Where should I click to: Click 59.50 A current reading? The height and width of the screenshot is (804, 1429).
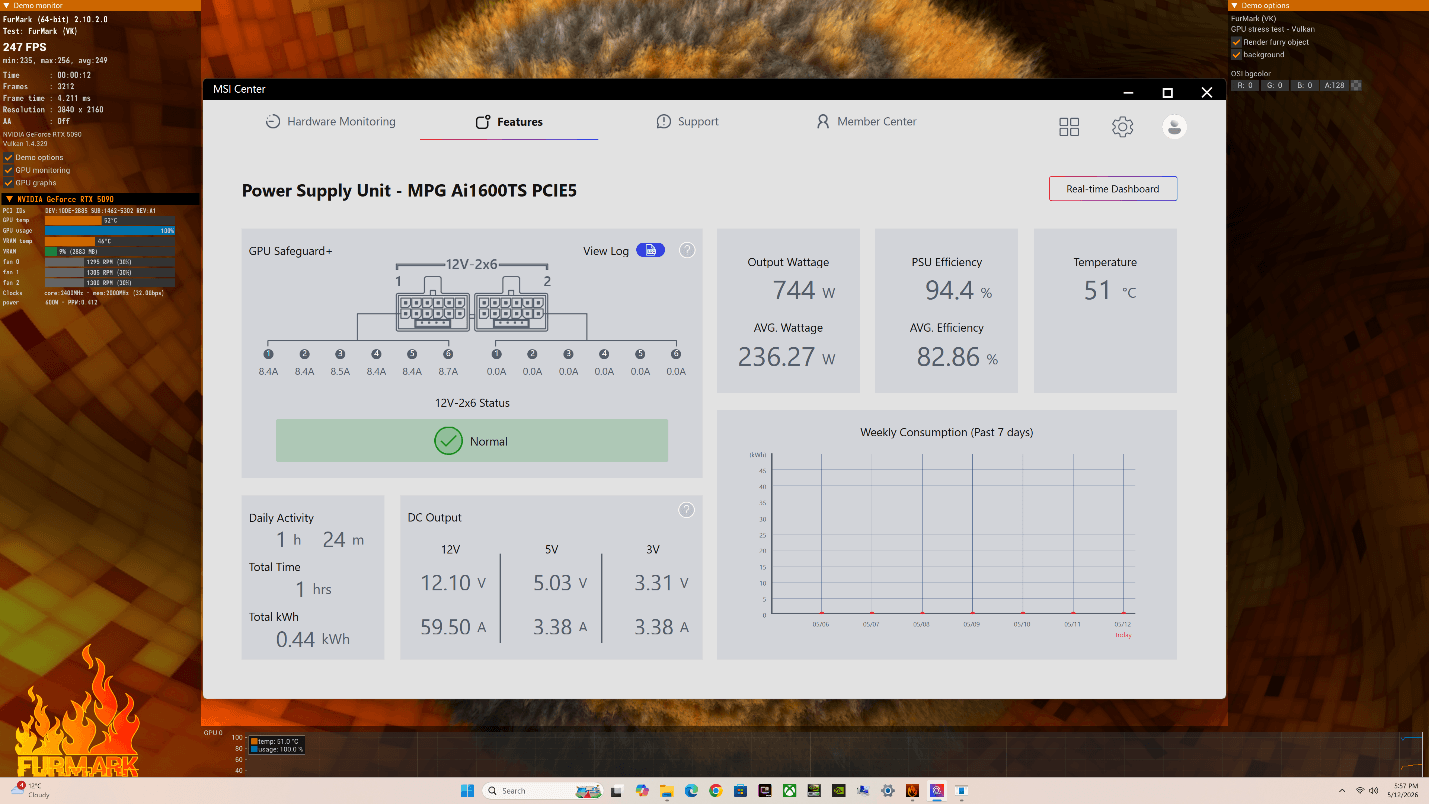pos(454,627)
